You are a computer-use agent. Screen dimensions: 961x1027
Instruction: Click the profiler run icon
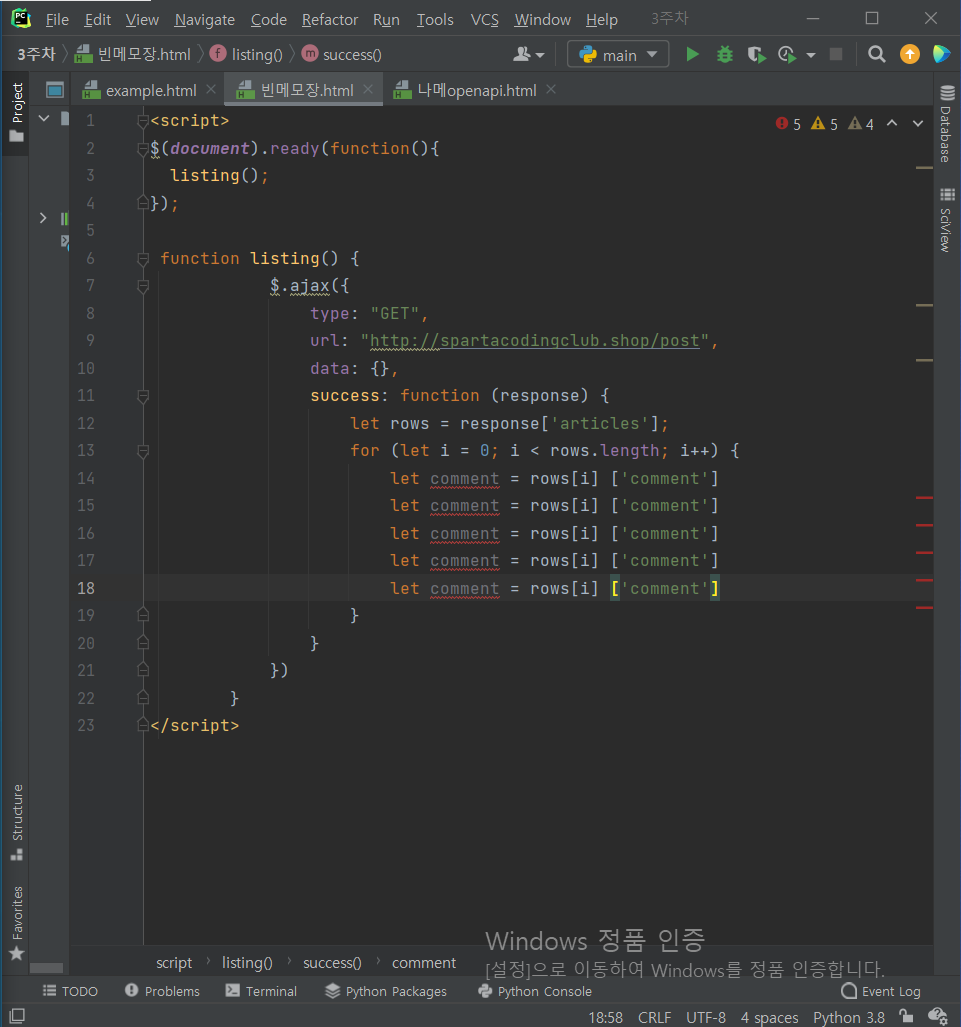(787, 54)
